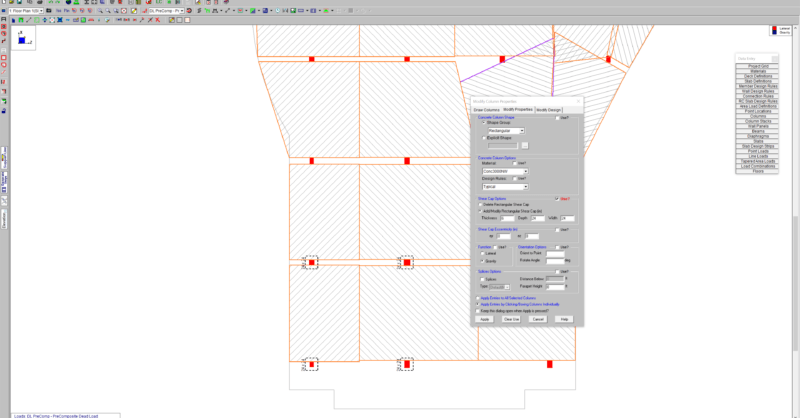Click the XZ axis orientation icon on canvas
Image resolution: width=800 pixels, height=418 pixels.
click(x=23, y=39)
